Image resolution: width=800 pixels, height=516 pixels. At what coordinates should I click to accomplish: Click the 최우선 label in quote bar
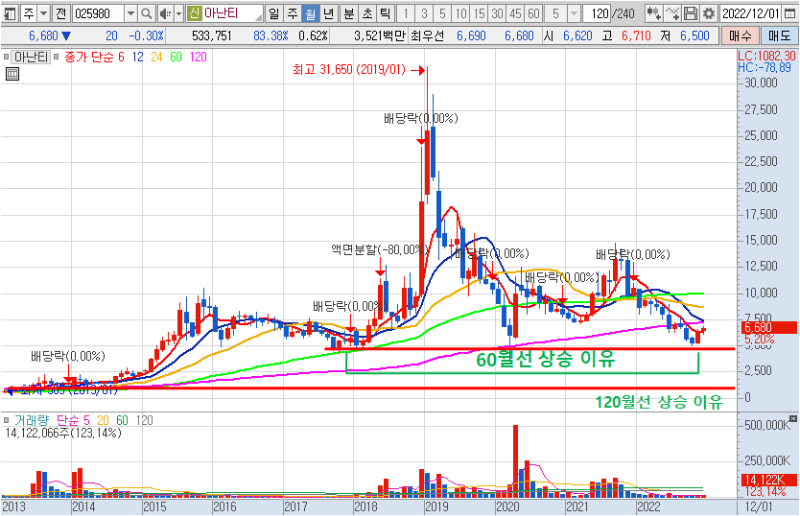(x=427, y=36)
